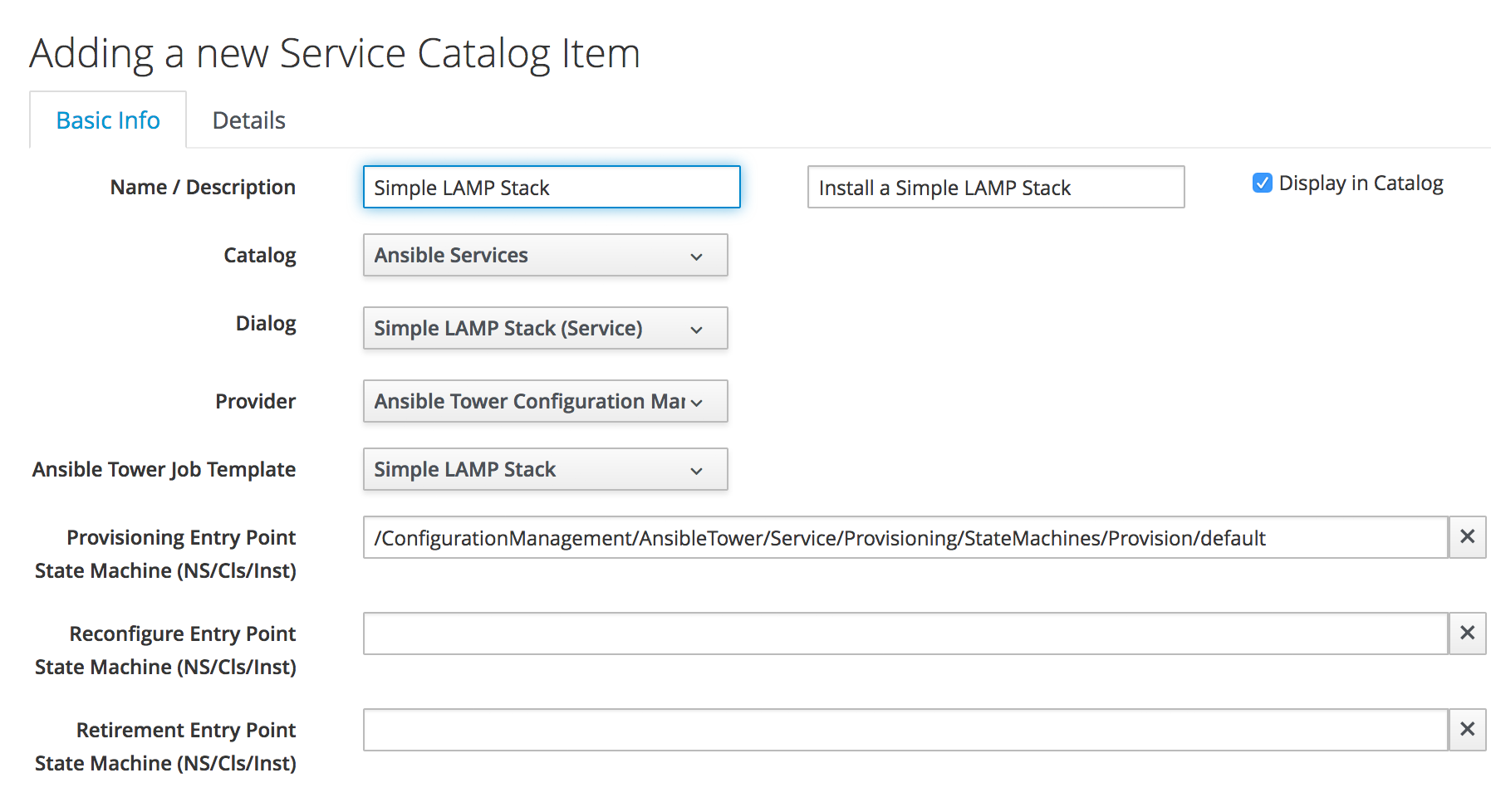Image resolution: width=1491 pixels, height=812 pixels.
Task: Open the Catalog dropdown showing Ansible Services
Action: tap(545, 255)
